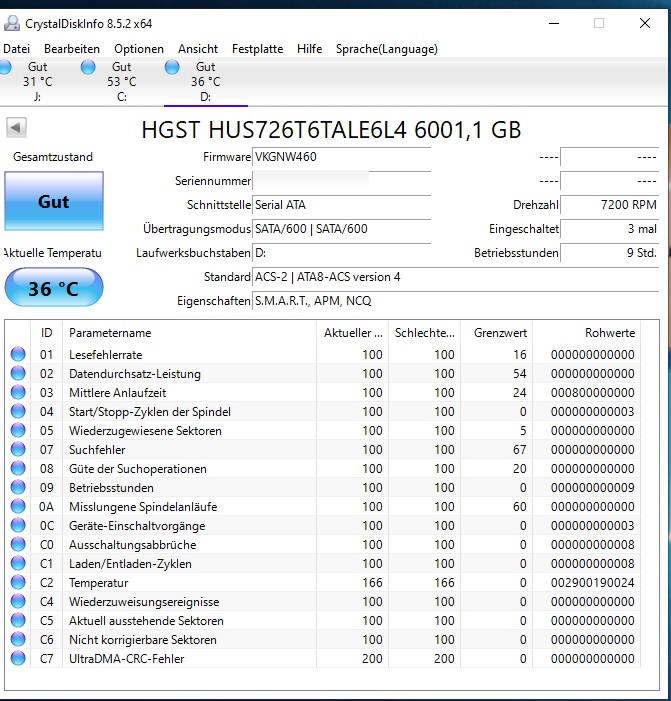Click status orb for Nicht korrigierbare Sektoren
671x701 pixels.
tap(18, 639)
